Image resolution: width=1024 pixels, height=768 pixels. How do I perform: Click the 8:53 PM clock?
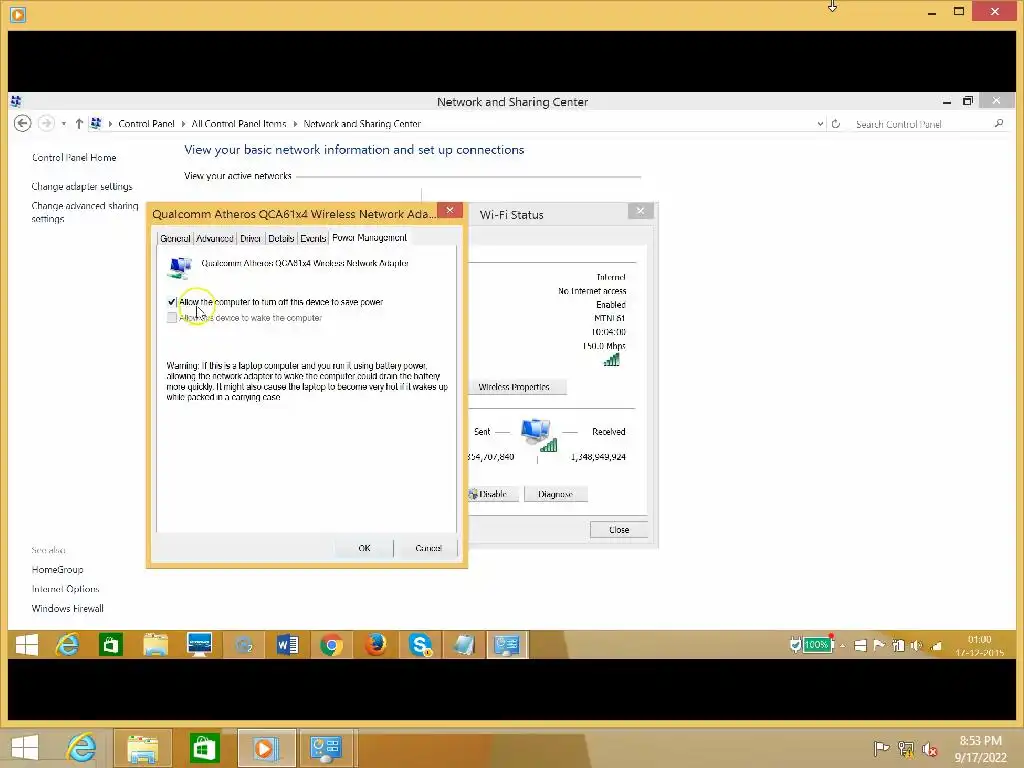tap(980, 741)
